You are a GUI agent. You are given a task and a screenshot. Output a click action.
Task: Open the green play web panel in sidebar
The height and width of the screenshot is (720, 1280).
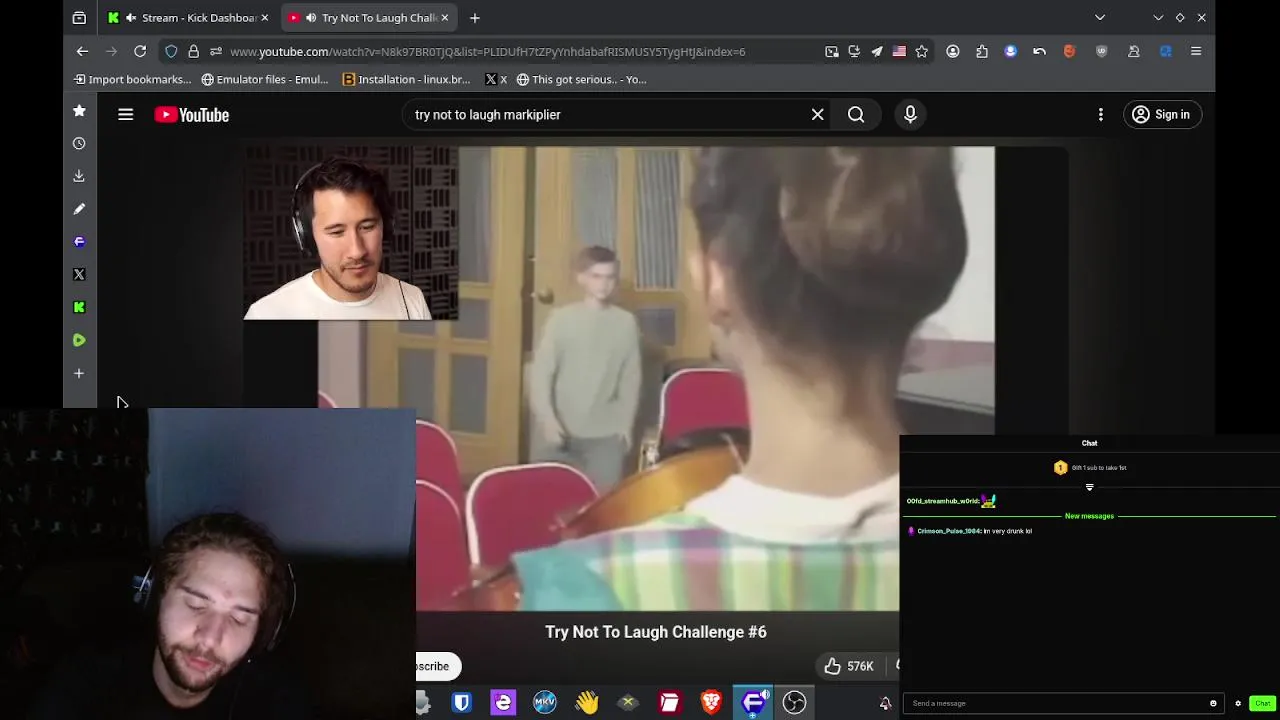coord(79,340)
